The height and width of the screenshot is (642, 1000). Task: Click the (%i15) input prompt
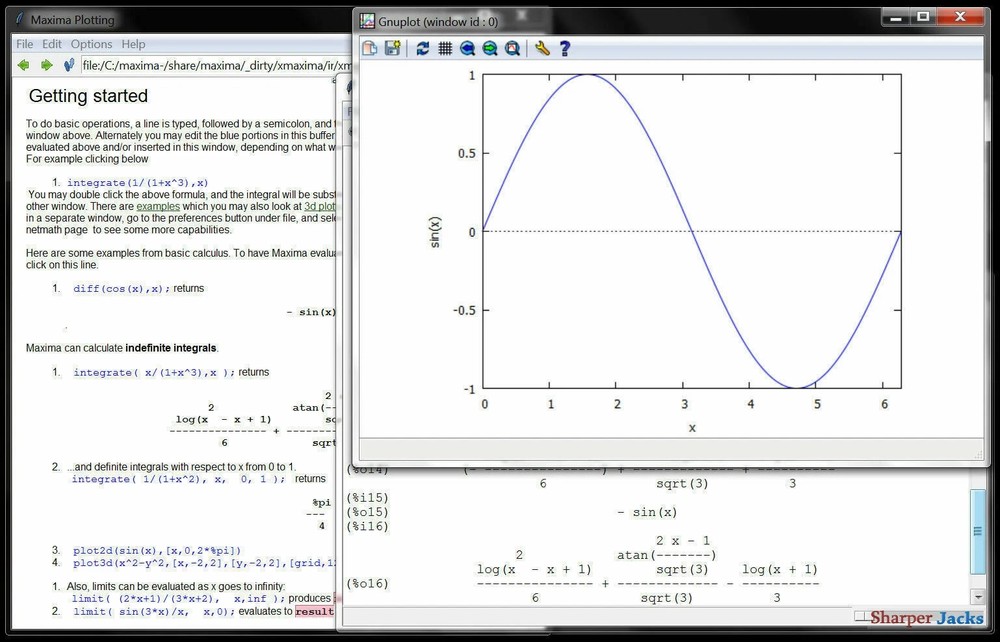(367, 497)
